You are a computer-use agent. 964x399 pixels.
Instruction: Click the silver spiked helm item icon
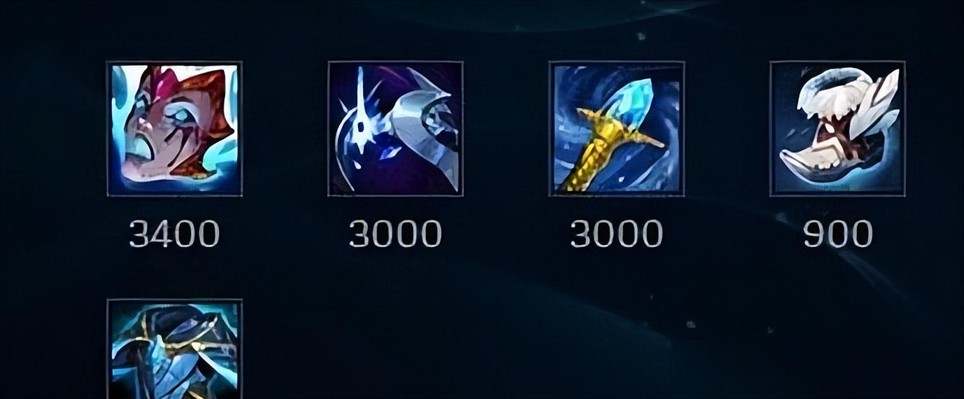point(395,128)
